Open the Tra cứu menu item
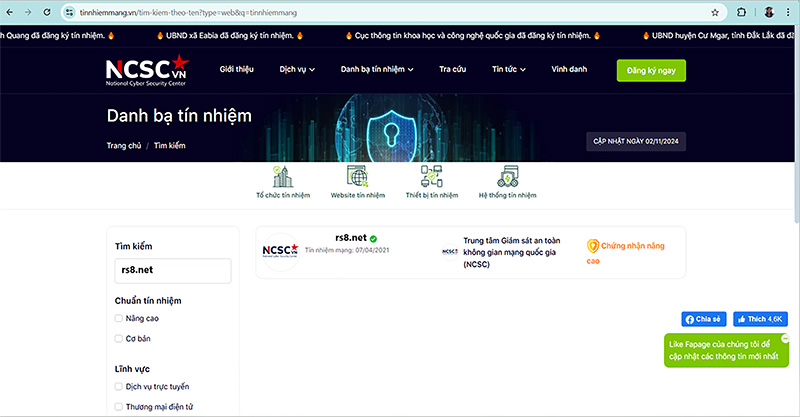This screenshot has width=800, height=417. [x=453, y=69]
